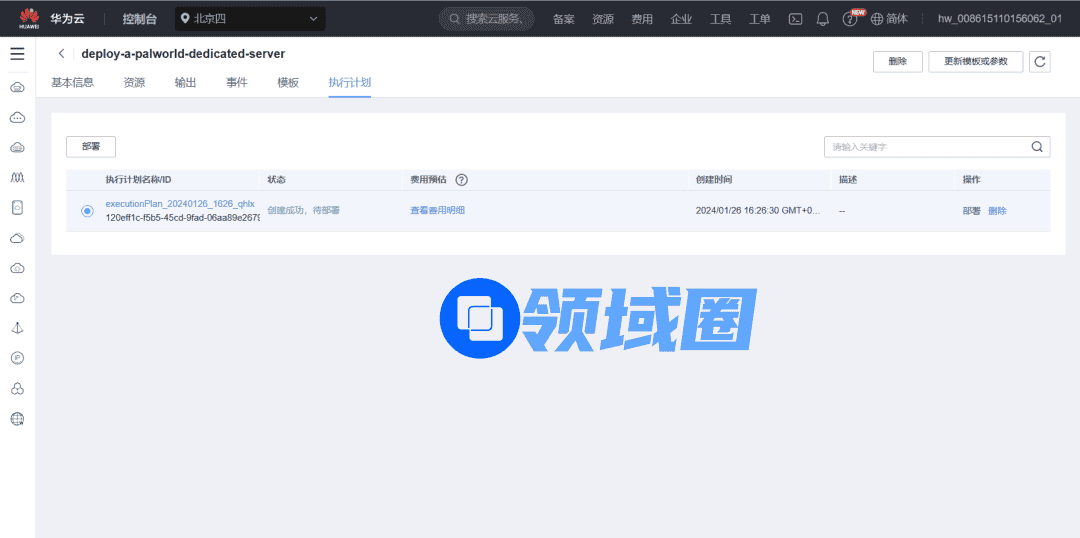Click the 请输入关键字 search field
Screen dimensions: 1080x538
[x=925, y=147]
